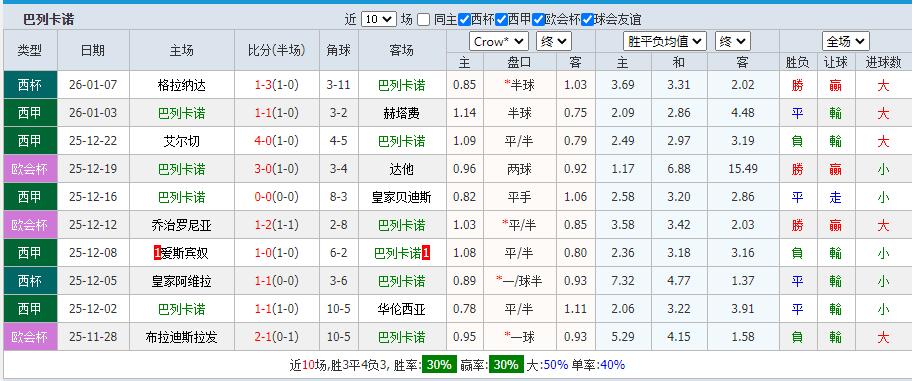This screenshot has height=381, width=912.
Task: Click score 1-2 of the 乔治罗尼亚 match
Action: click(x=263, y=225)
